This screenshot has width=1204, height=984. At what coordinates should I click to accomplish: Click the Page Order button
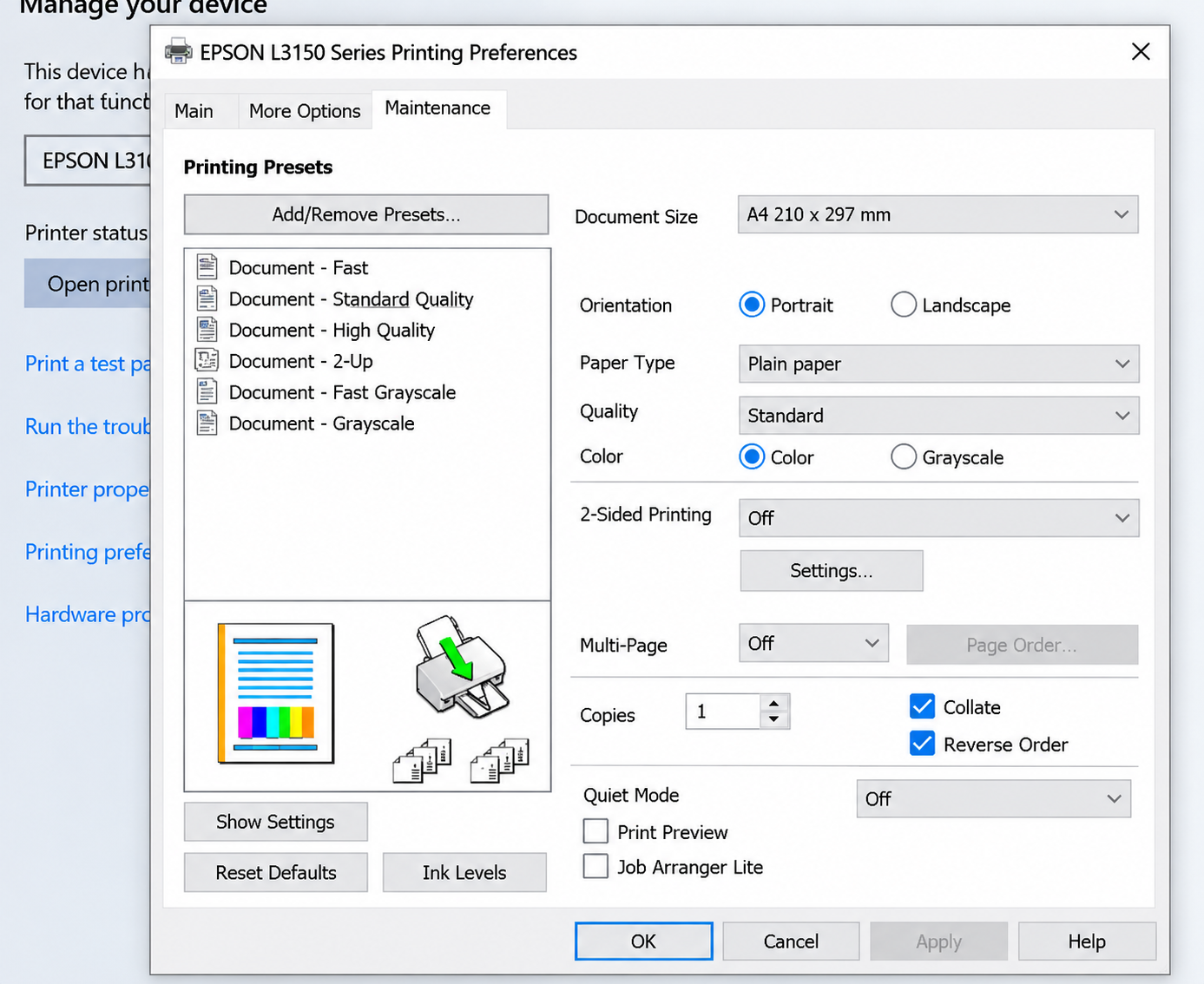1022,645
